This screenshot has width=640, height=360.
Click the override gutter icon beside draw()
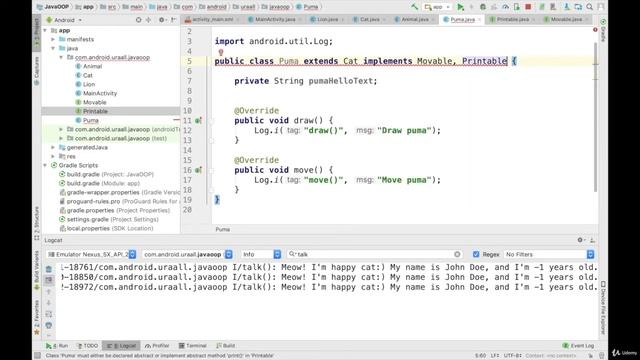tap(198, 121)
